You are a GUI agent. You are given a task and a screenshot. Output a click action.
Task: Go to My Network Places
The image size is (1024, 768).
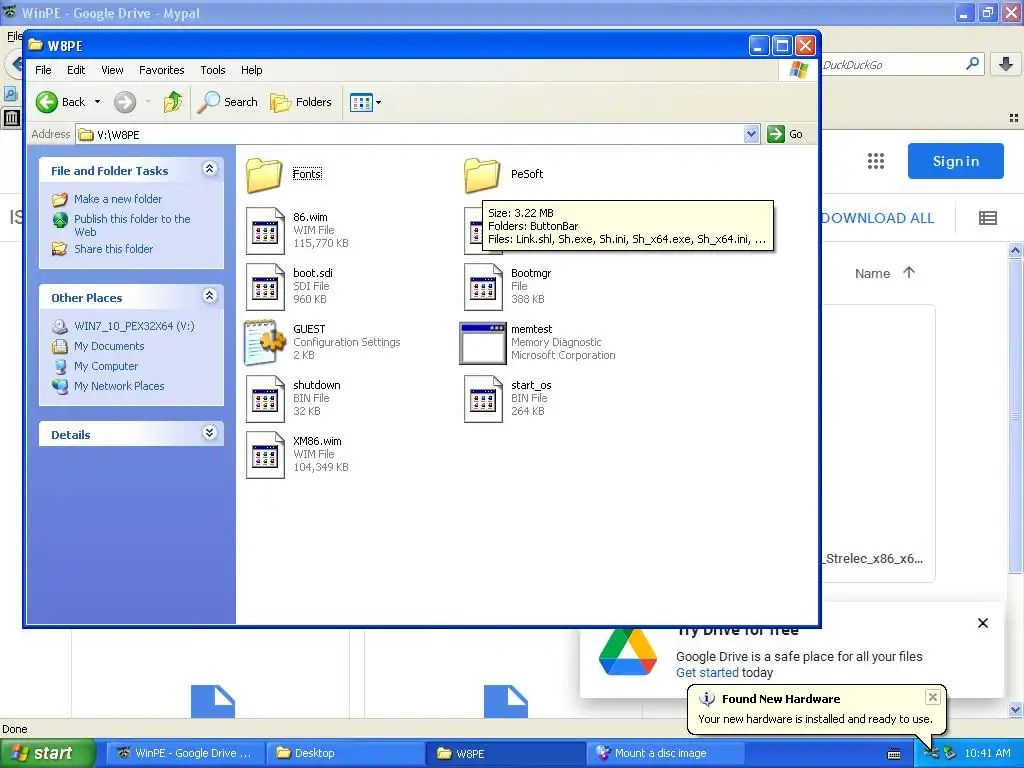coord(119,387)
